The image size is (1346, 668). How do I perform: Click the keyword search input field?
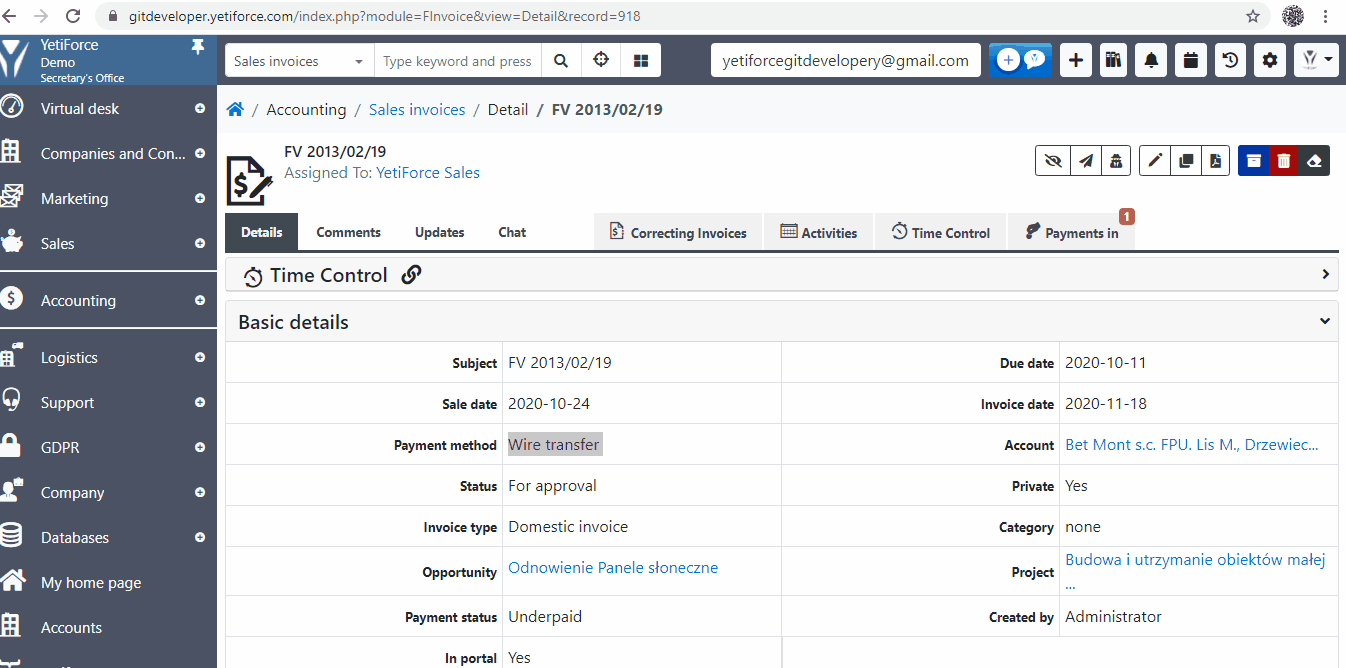point(458,61)
